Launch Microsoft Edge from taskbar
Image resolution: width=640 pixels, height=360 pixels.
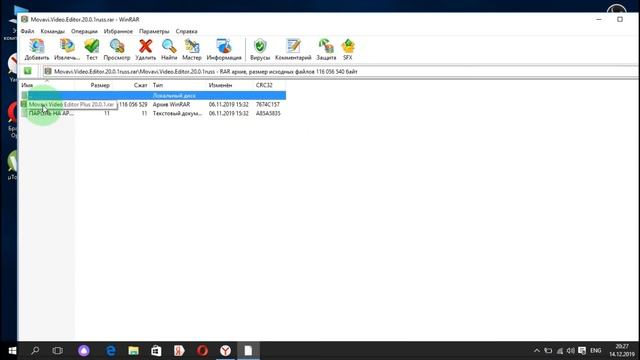point(111,351)
